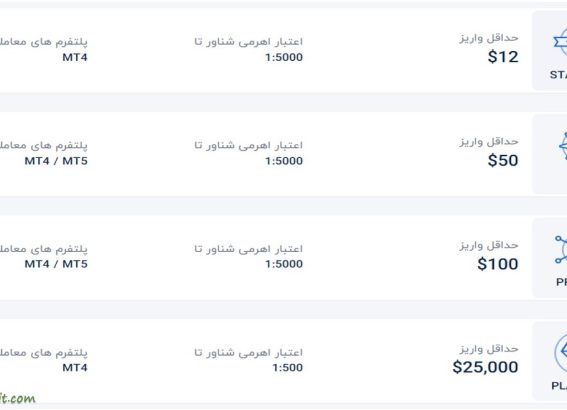The width and height of the screenshot is (567, 410).
Task: Click the green watermark website link
Action: 18,398
